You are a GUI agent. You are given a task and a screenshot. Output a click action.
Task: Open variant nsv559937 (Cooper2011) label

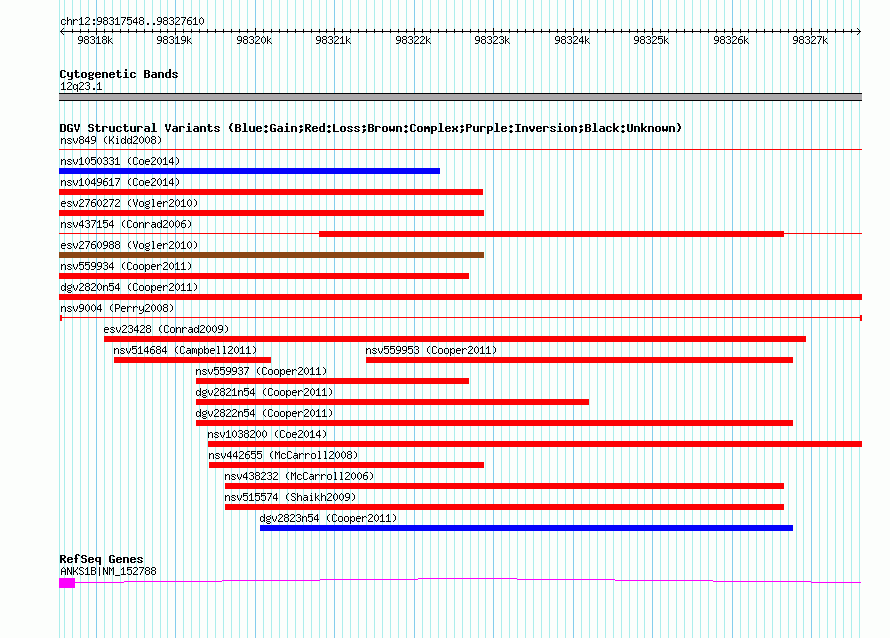(x=261, y=371)
